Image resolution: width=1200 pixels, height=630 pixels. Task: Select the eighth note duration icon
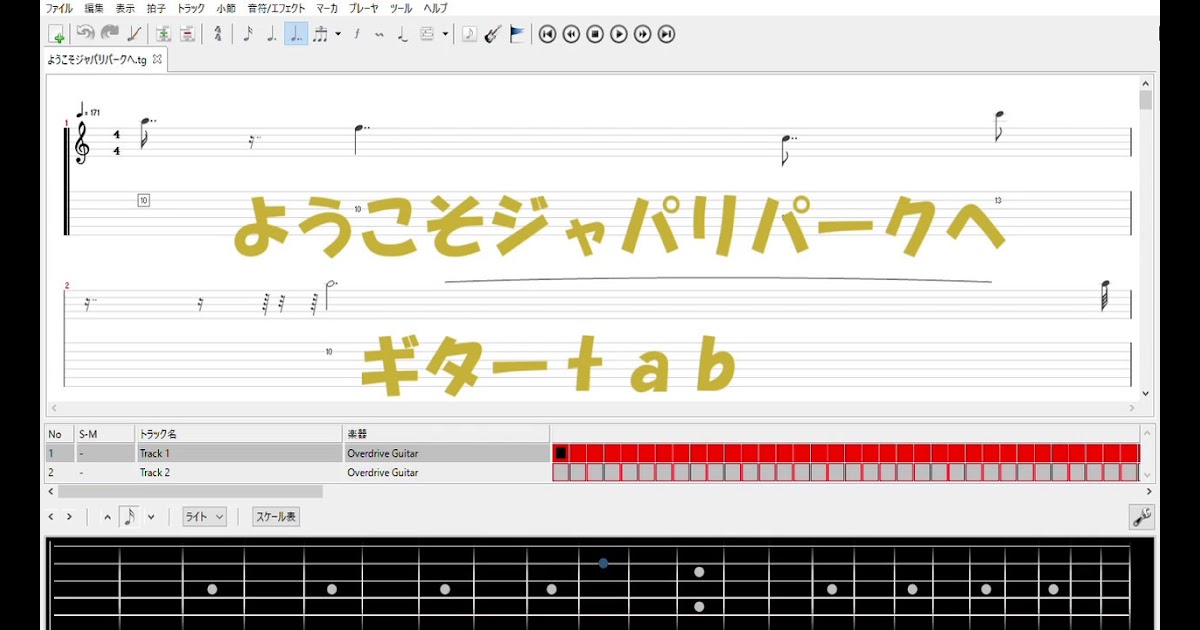click(x=248, y=34)
